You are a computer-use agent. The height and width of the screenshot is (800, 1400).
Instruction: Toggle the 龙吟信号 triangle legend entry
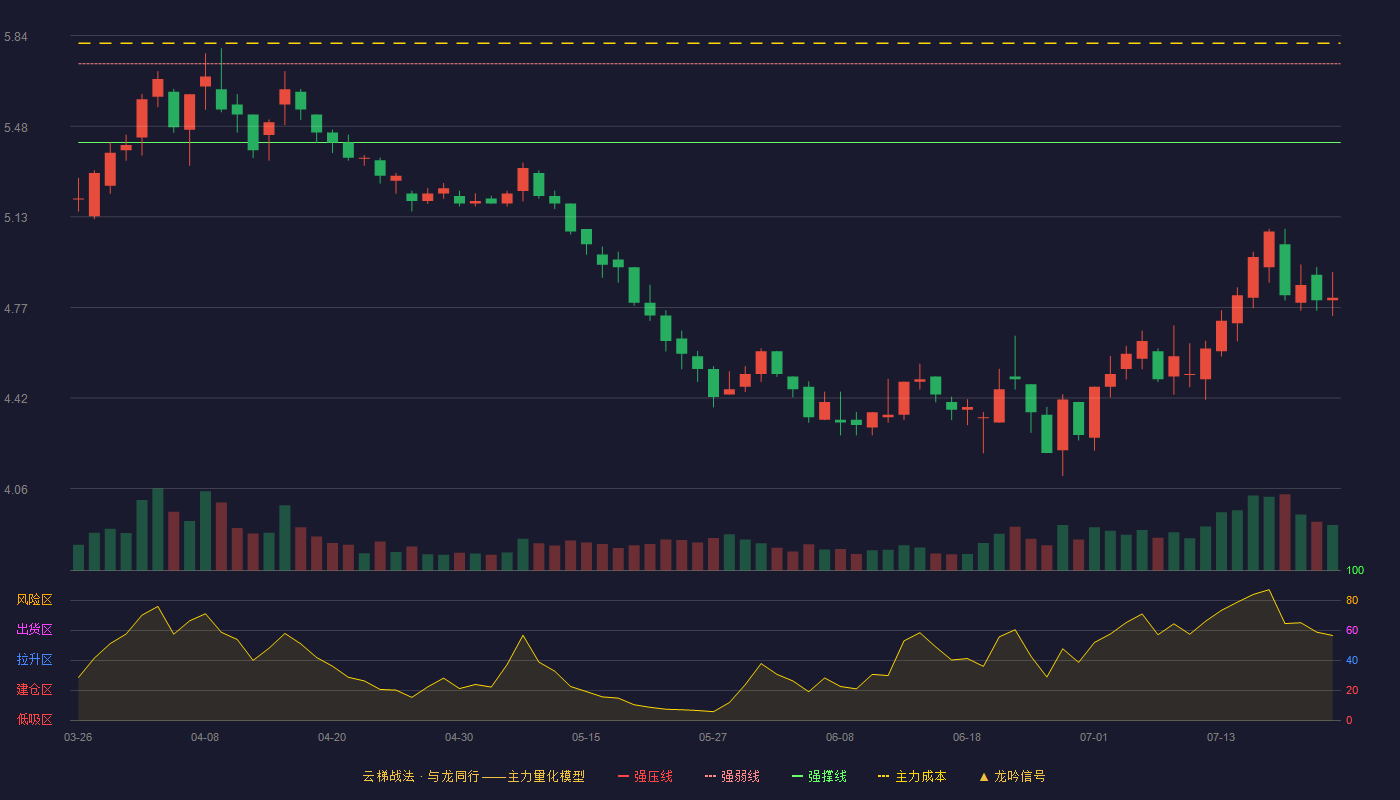pos(1012,776)
